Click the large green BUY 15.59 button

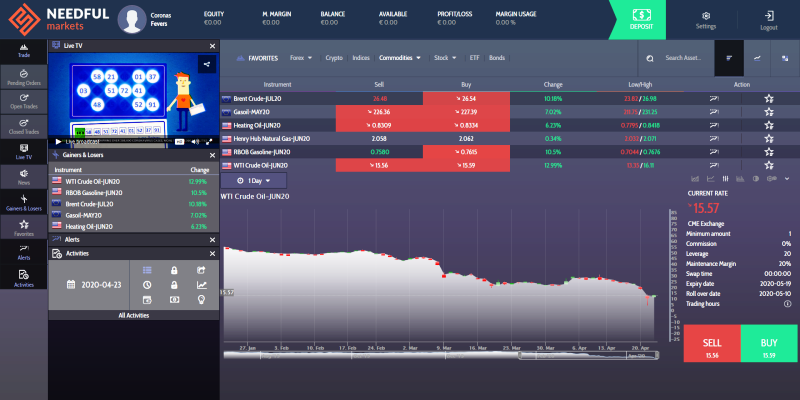[x=769, y=343]
